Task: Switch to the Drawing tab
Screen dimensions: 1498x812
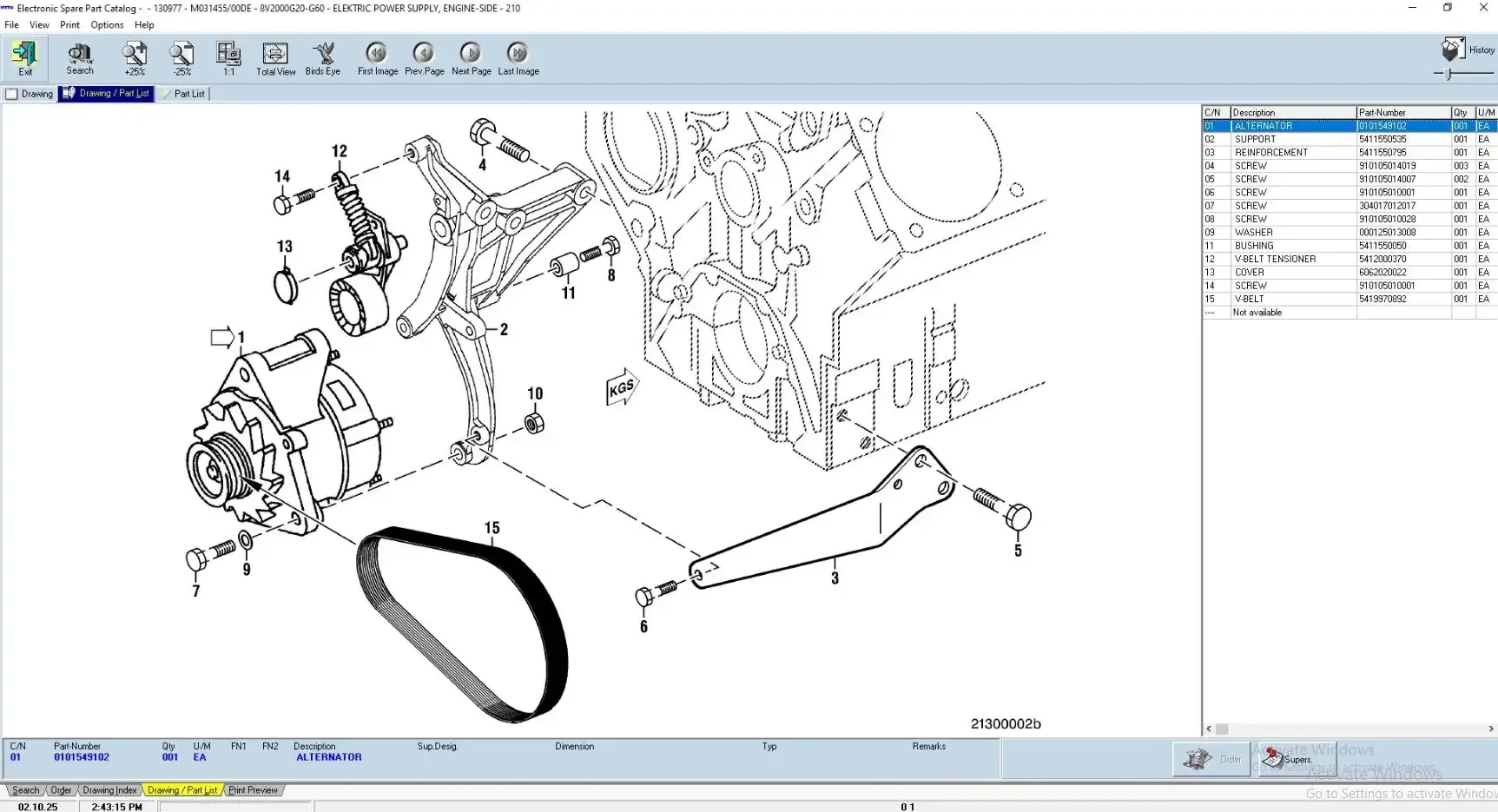Action: point(30,93)
